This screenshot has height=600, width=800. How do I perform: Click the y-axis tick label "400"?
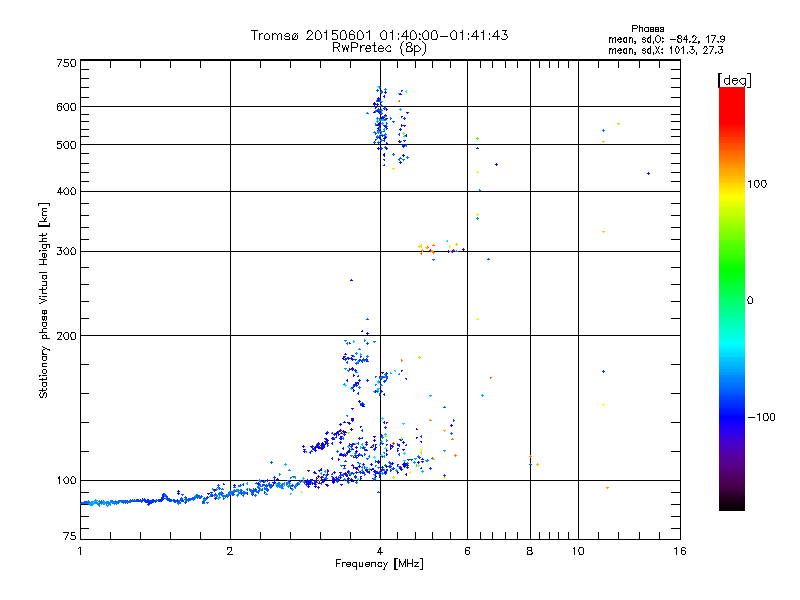click(66, 191)
